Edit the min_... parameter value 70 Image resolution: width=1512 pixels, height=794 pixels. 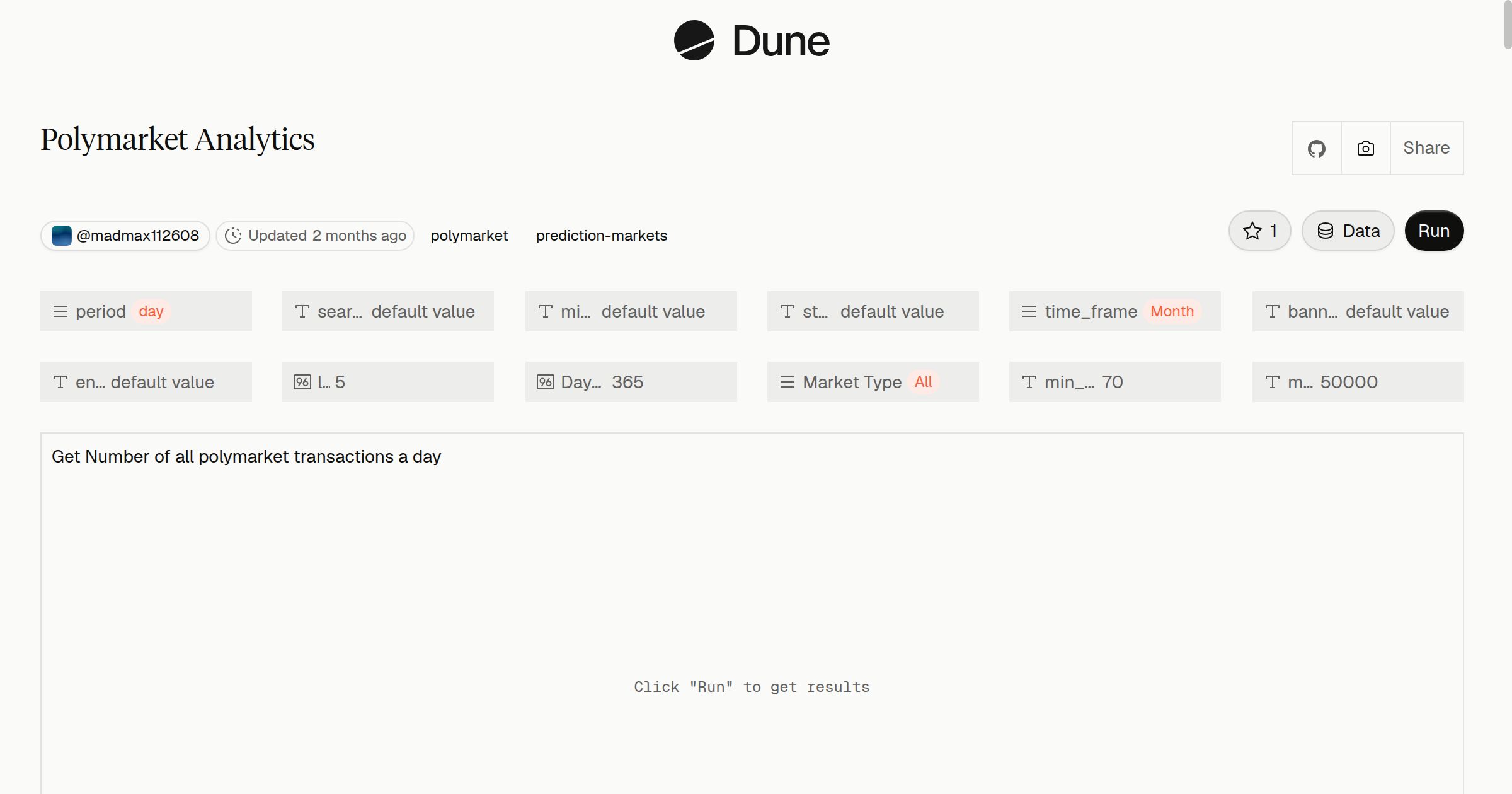click(1115, 382)
